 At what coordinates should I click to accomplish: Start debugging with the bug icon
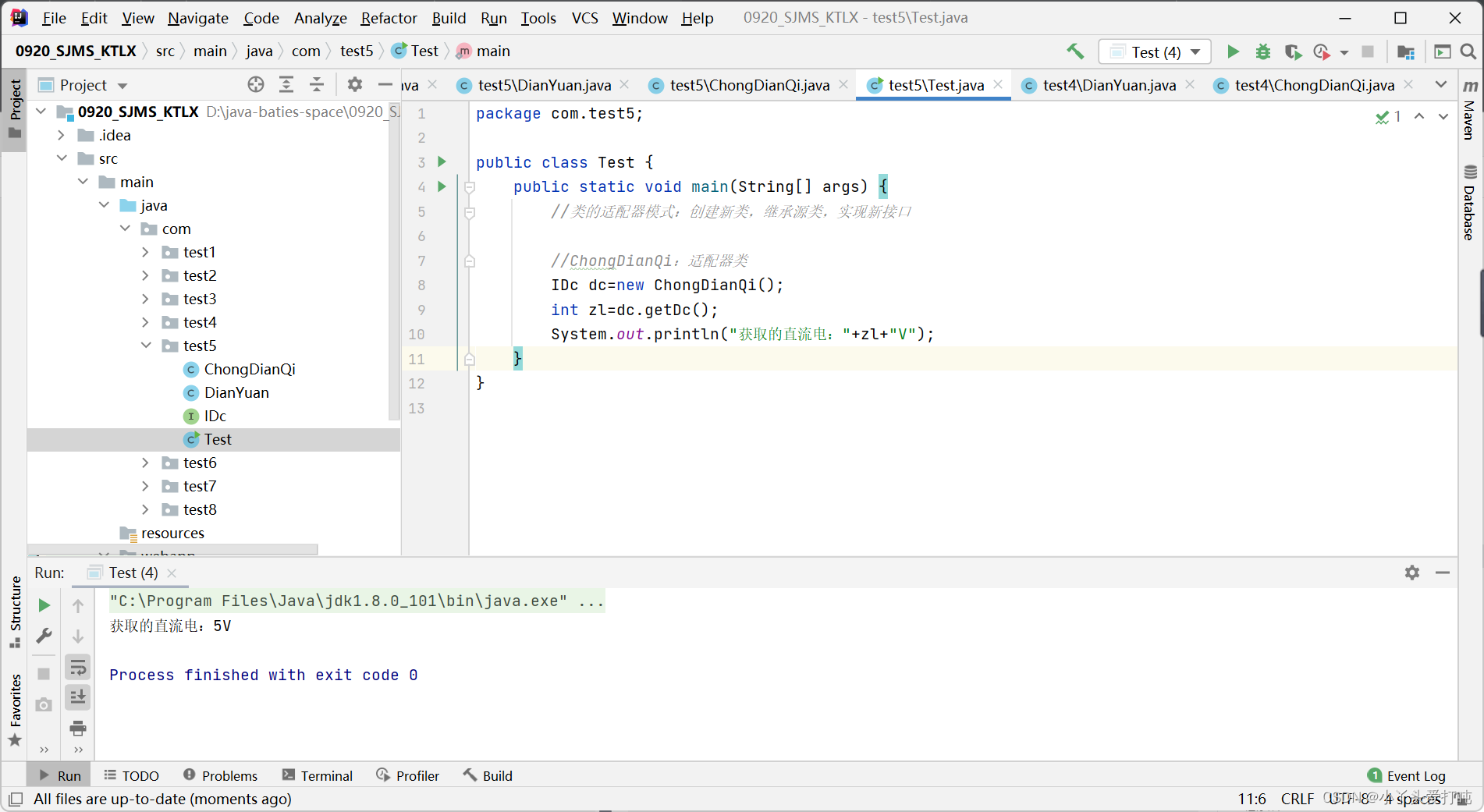[1262, 51]
